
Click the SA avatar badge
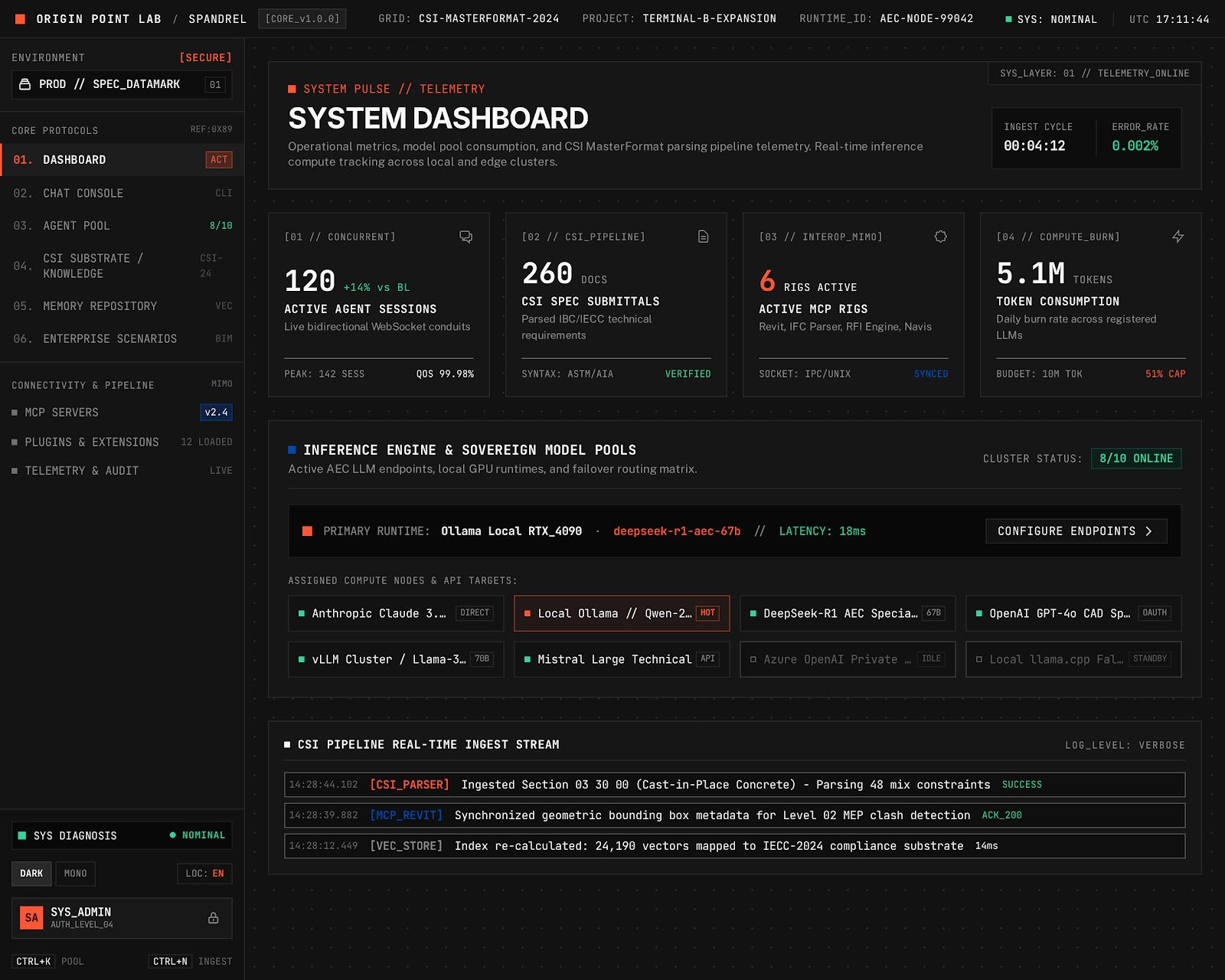click(31, 918)
